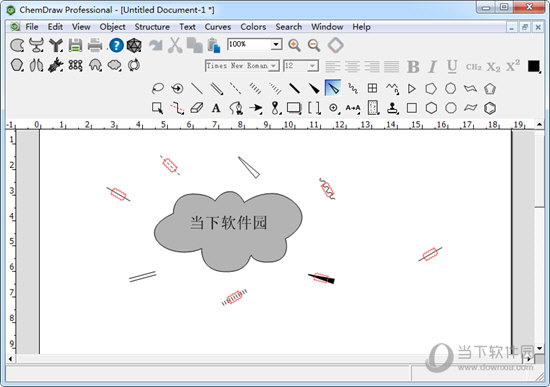Select the Dashed Bond tool
Viewport: 550px width, 387px height.
click(235, 88)
